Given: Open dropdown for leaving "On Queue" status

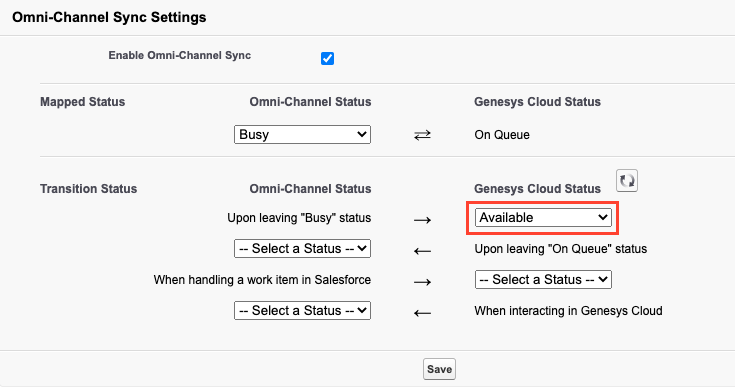Looking at the screenshot, I should click(302, 248).
